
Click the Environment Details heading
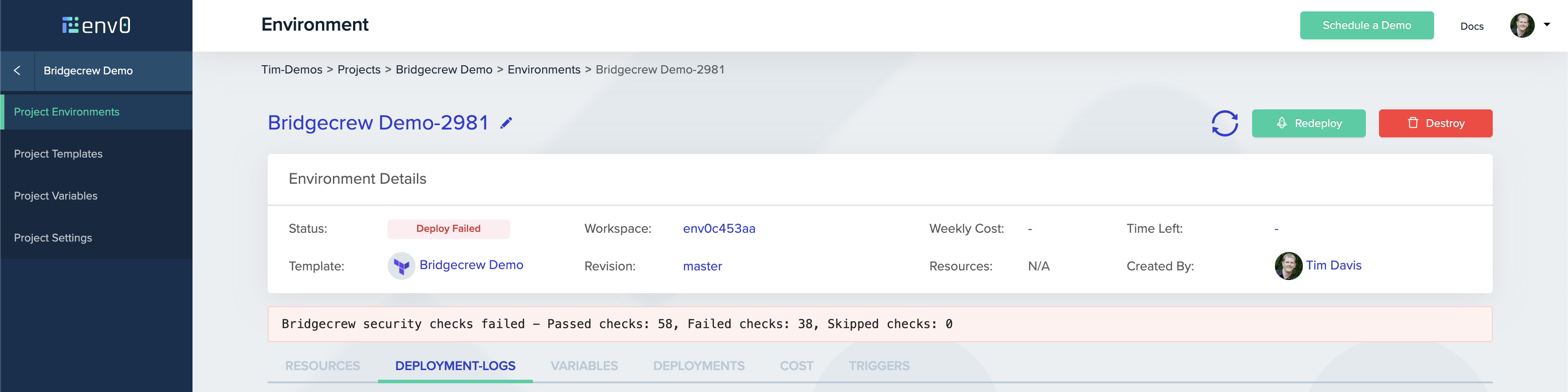[x=357, y=179]
